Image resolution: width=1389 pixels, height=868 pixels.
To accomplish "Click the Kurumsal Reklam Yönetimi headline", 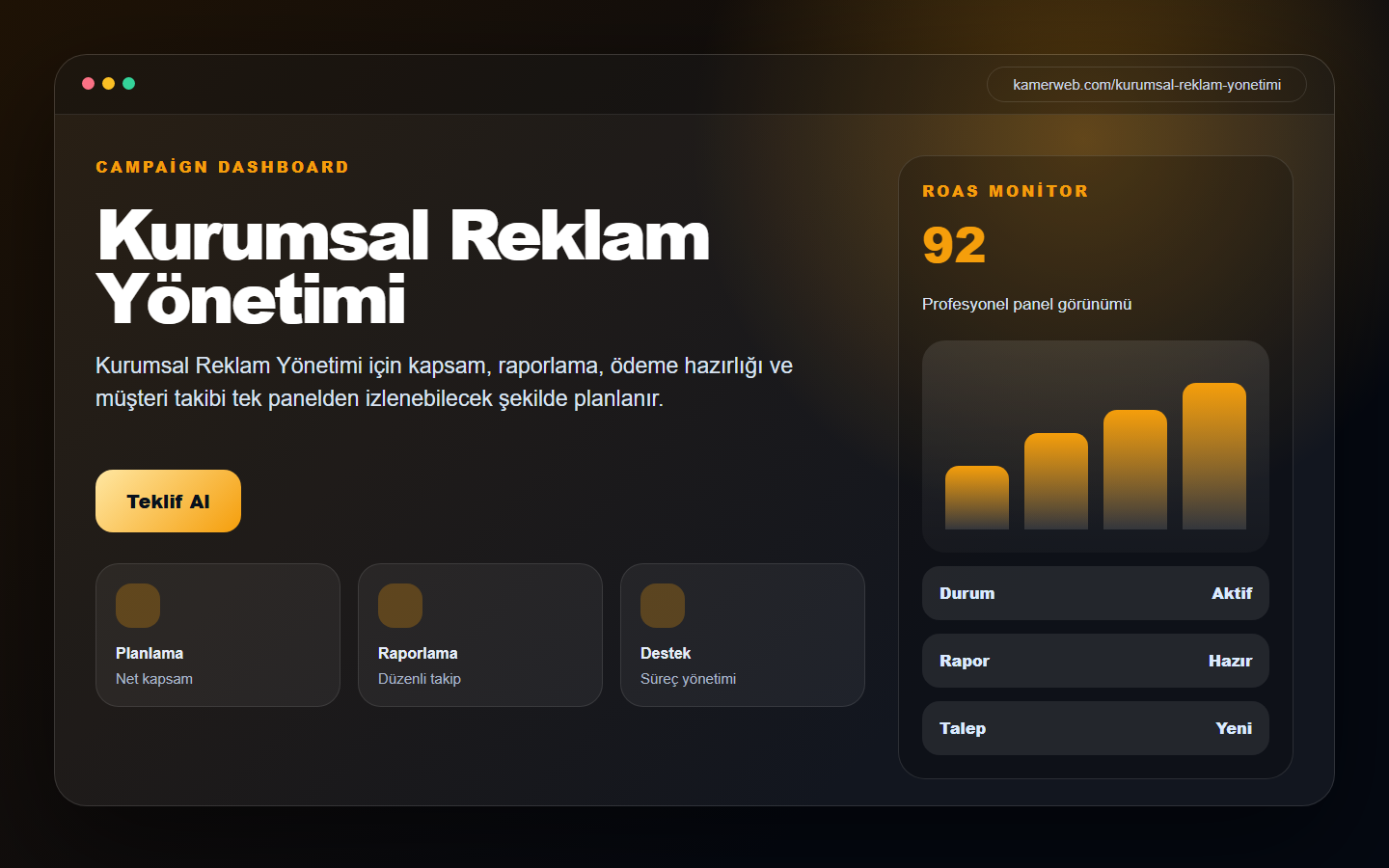I will 403,267.
